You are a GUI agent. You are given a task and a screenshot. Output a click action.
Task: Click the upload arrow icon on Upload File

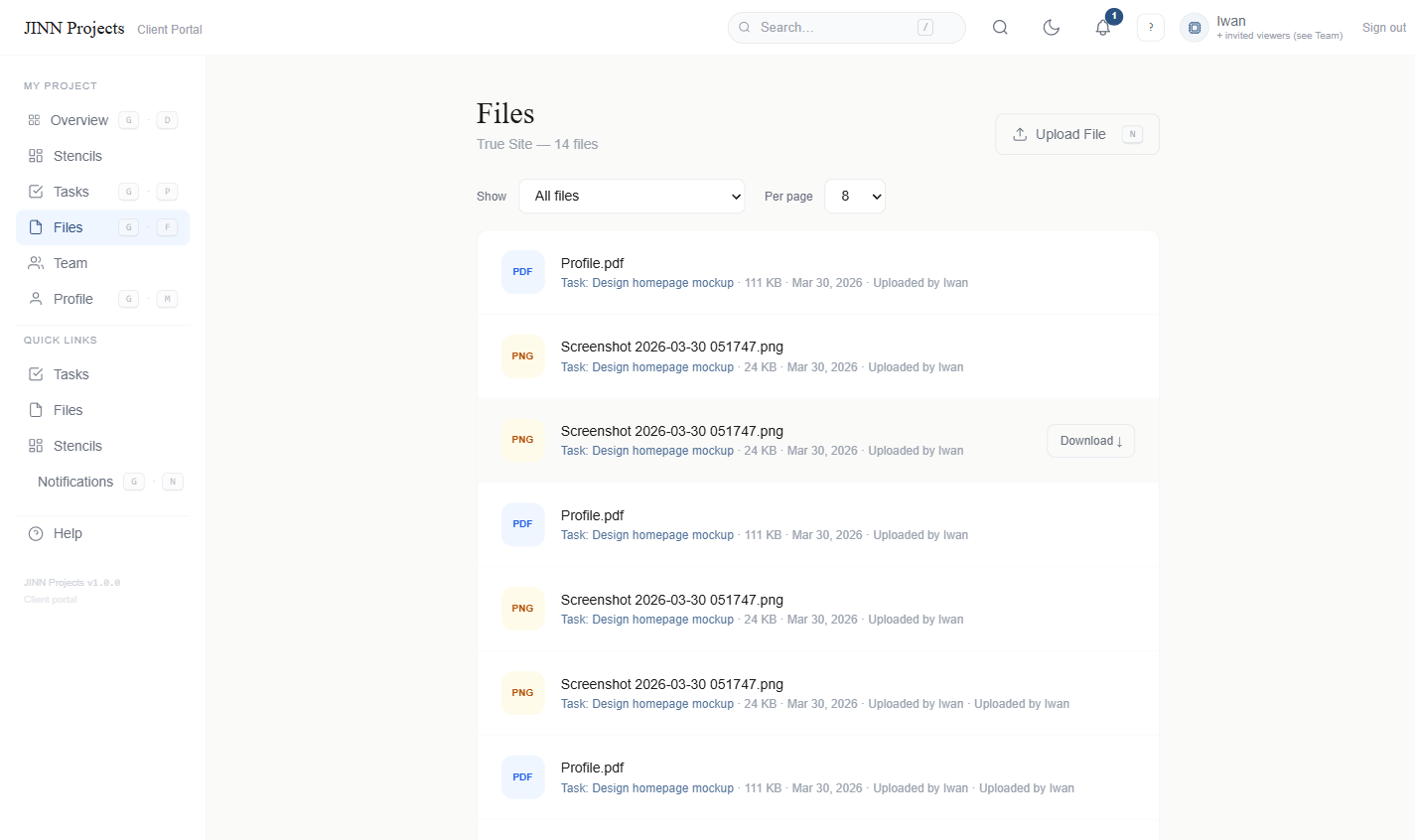1020,134
